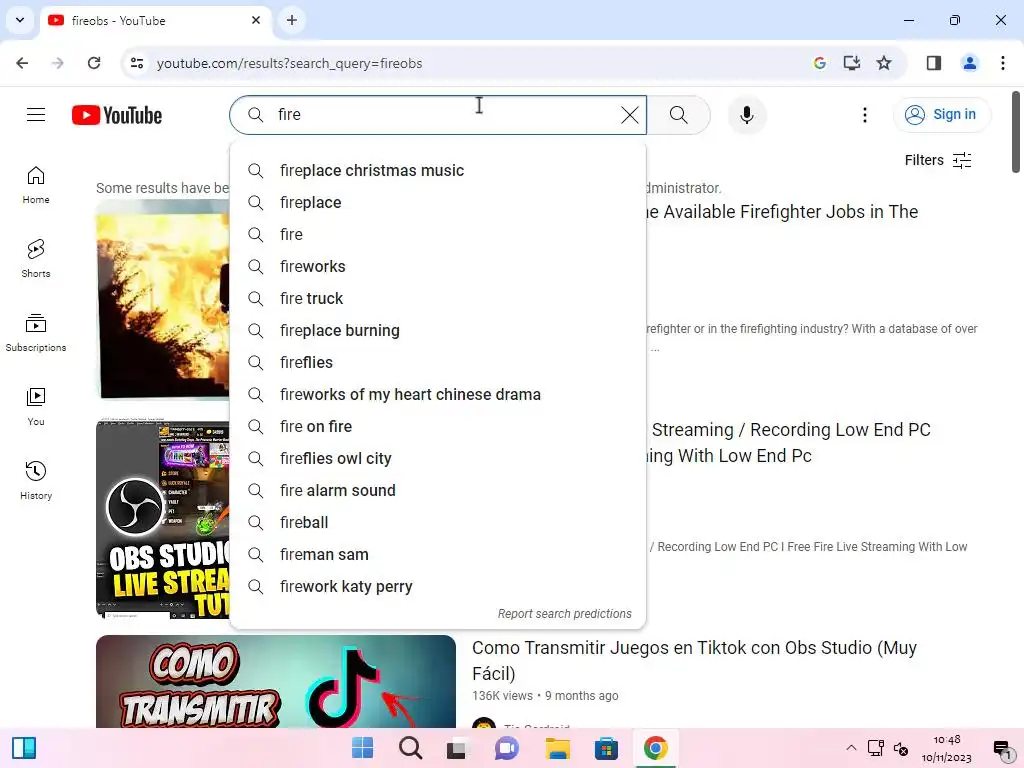Reload the page with the refresh icon

pyautogui.click(x=94, y=63)
